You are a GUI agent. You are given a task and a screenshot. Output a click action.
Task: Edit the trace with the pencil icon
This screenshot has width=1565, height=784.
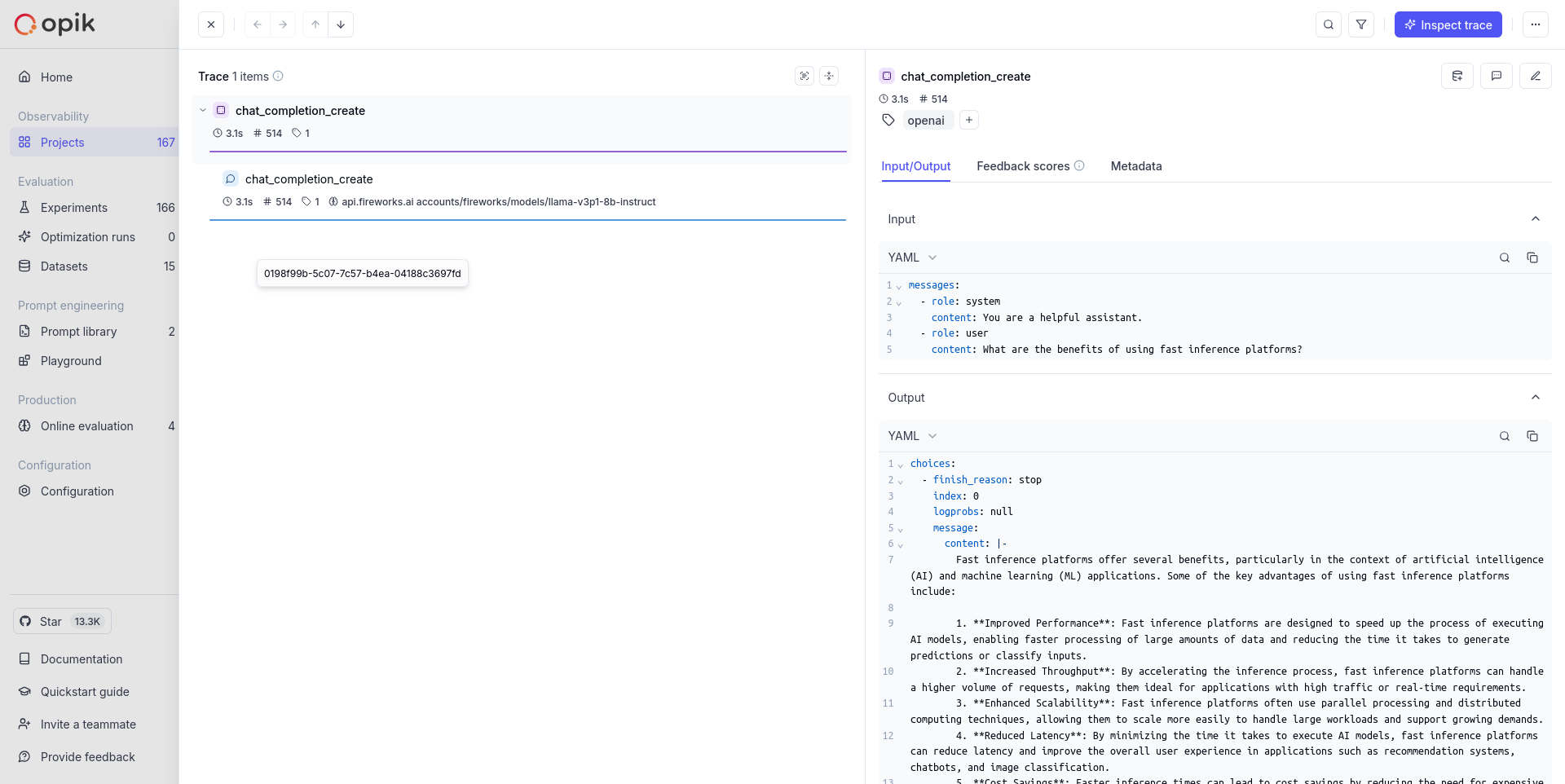point(1536,76)
